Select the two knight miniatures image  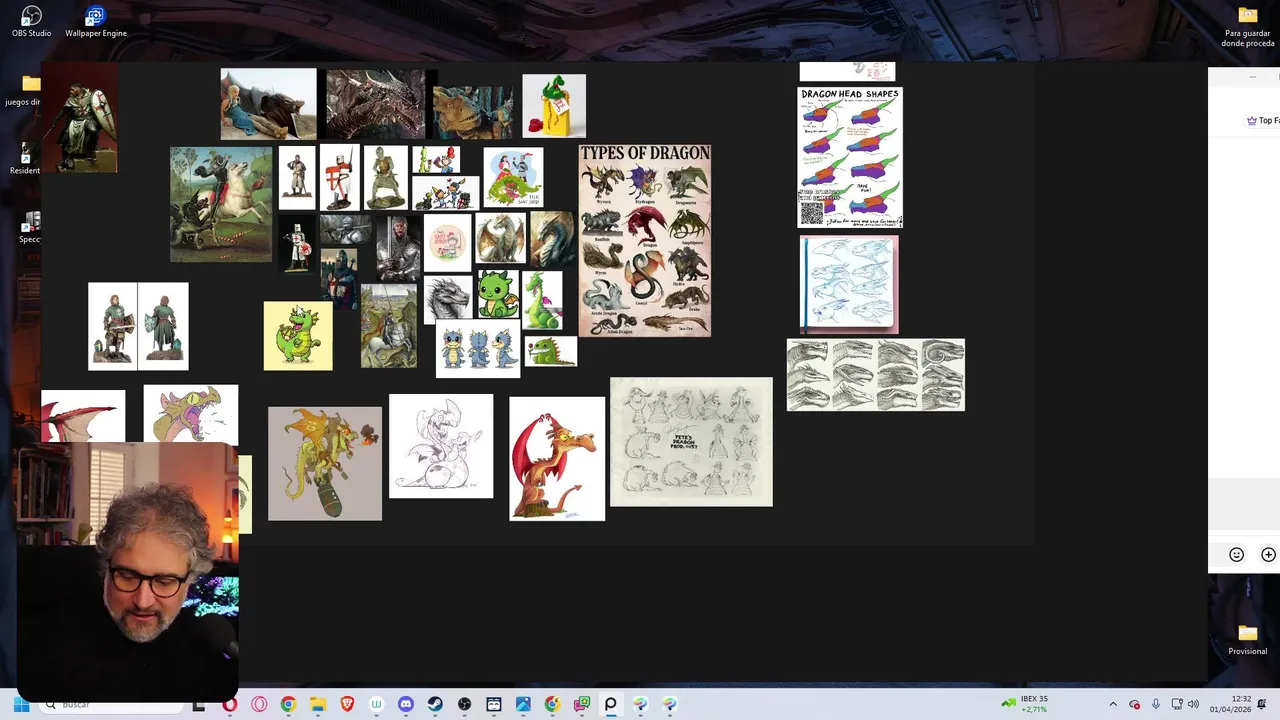138,327
